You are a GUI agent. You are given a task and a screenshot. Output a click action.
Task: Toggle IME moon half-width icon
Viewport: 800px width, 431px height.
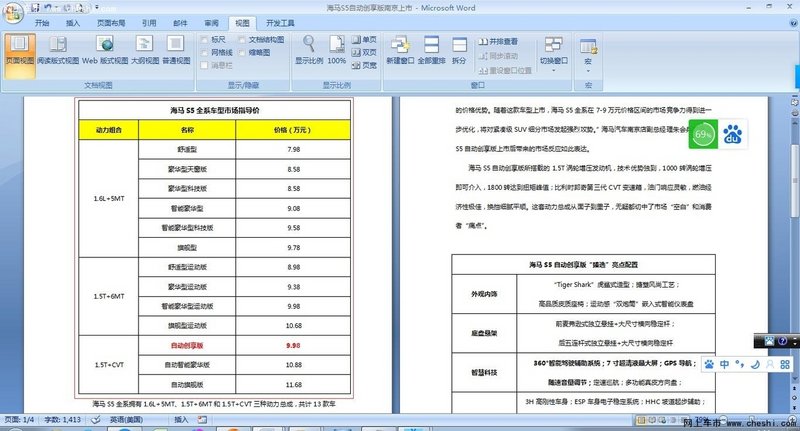[x=755, y=364]
